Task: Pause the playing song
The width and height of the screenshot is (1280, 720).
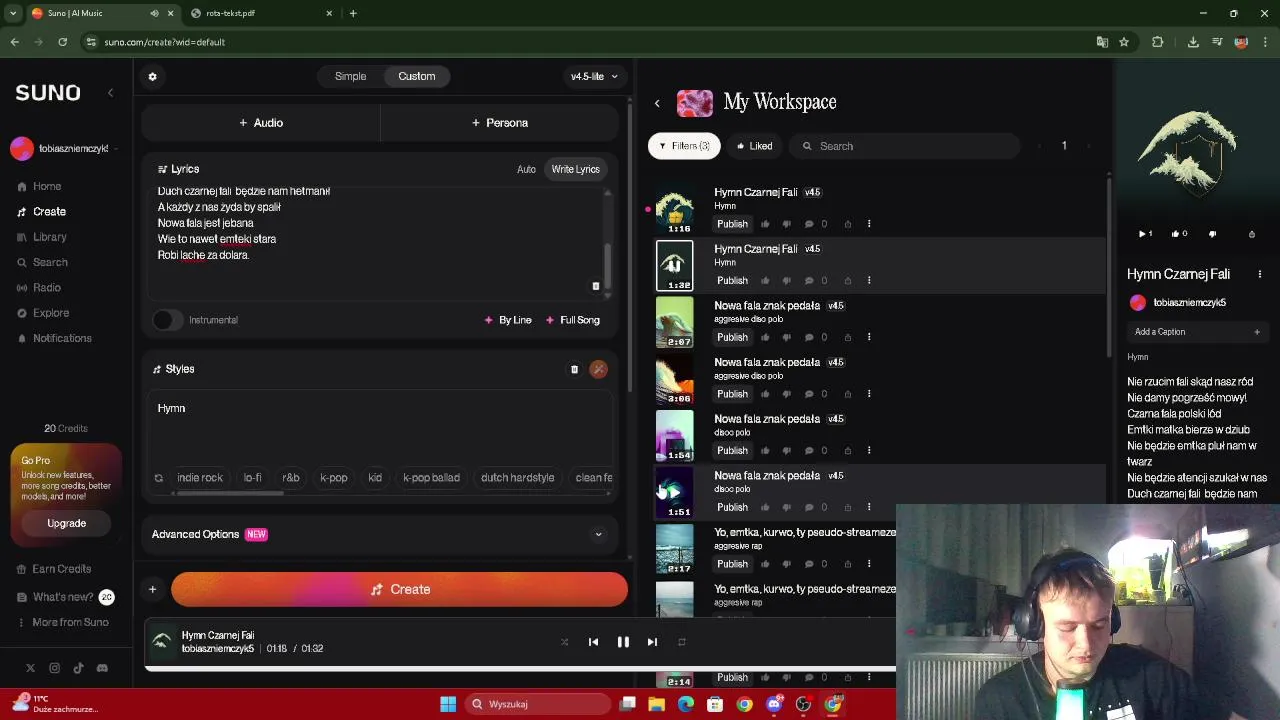Action: pyautogui.click(x=623, y=642)
